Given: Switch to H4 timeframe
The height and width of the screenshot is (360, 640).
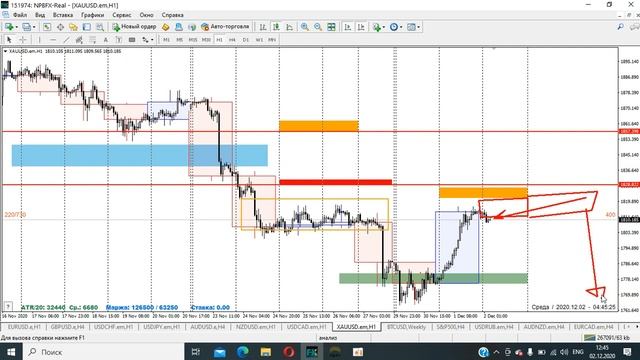Looking at the screenshot, I should pyautogui.click(x=232, y=40).
